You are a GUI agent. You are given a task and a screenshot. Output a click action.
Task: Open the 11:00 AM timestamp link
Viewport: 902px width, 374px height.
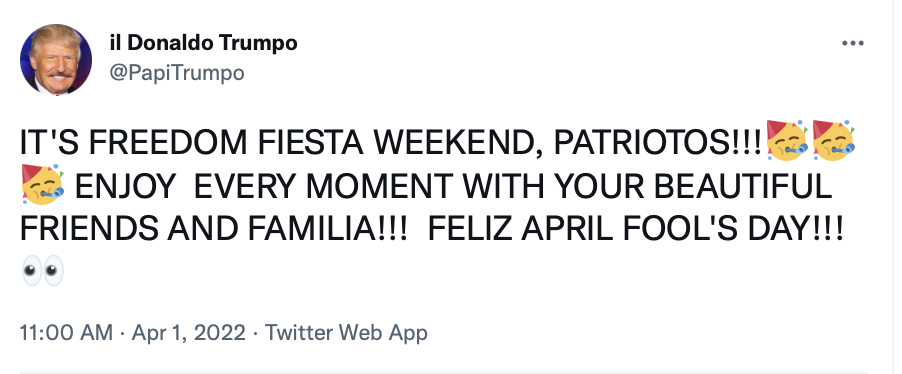67,333
